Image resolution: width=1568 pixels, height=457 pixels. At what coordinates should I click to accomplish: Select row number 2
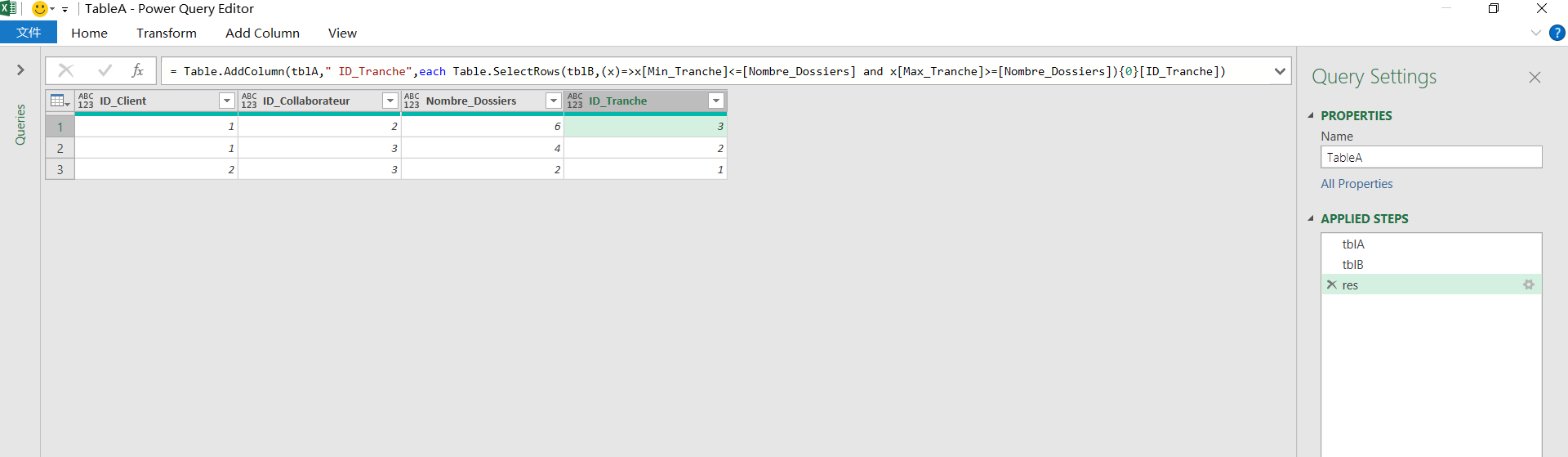(60, 148)
